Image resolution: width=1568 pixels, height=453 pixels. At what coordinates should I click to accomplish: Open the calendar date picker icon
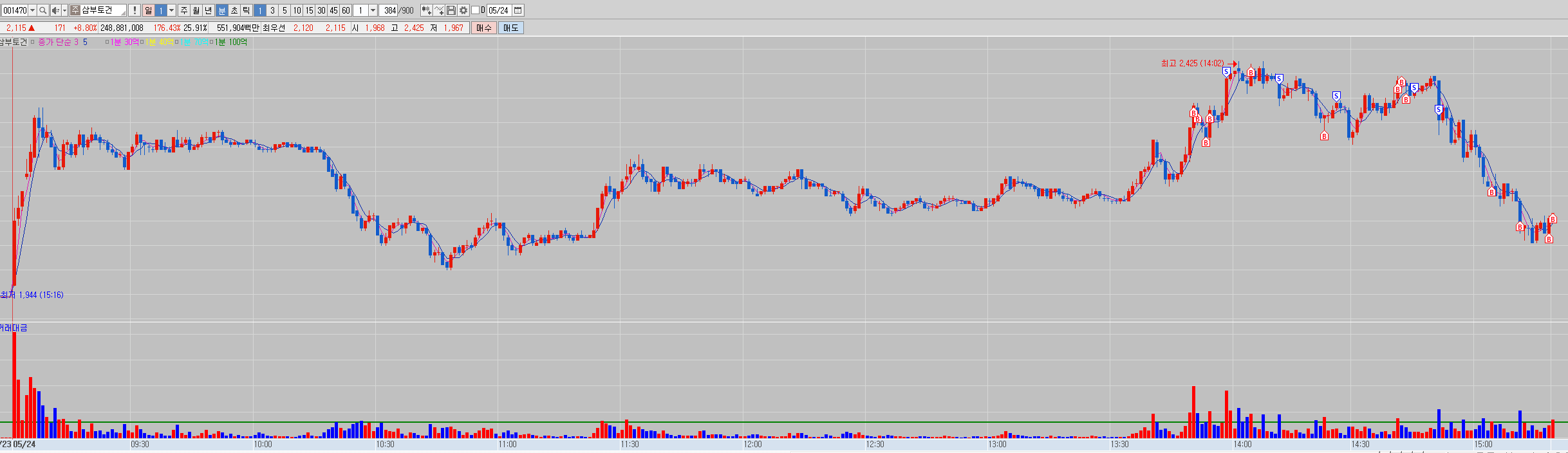[x=518, y=10]
